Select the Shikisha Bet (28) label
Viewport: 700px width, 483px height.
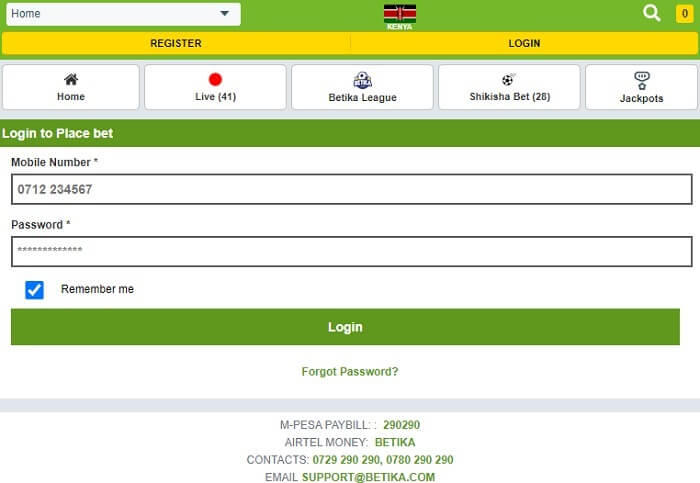pos(509,96)
